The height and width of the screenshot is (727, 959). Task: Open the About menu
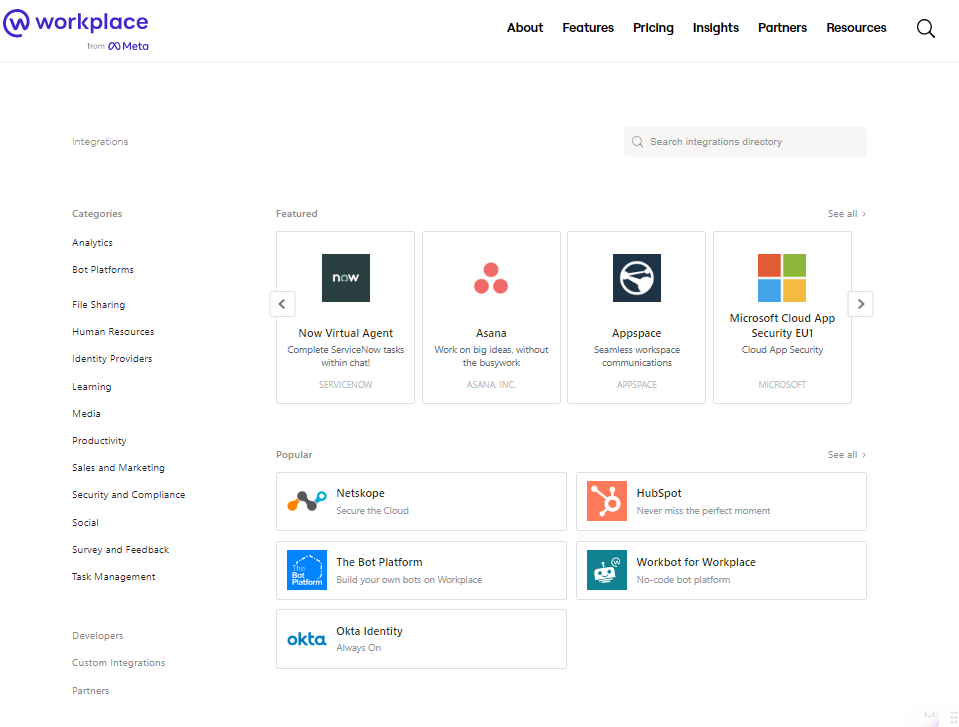pos(525,28)
